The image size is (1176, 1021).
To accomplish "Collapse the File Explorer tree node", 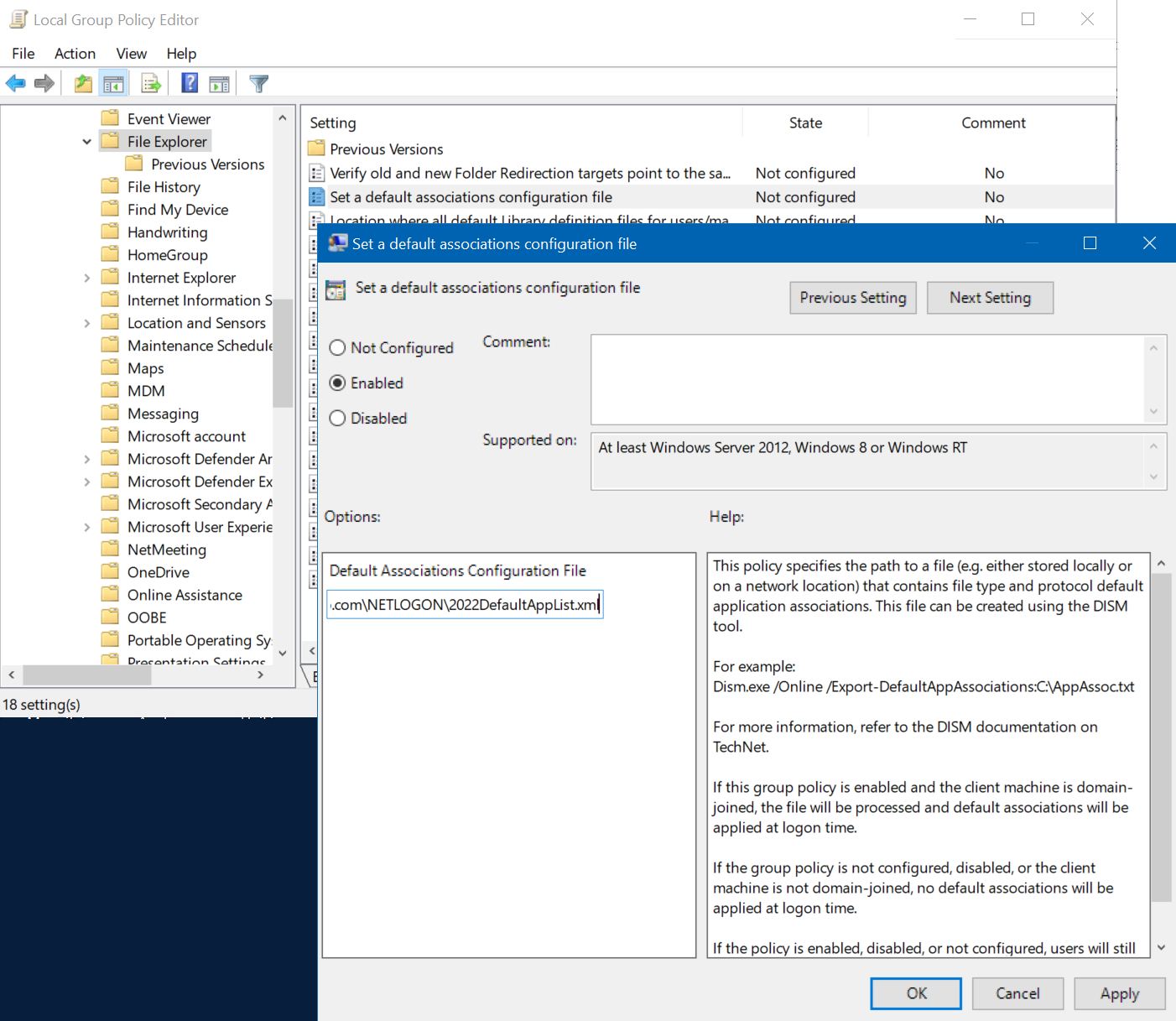I will pyautogui.click(x=86, y=141).
